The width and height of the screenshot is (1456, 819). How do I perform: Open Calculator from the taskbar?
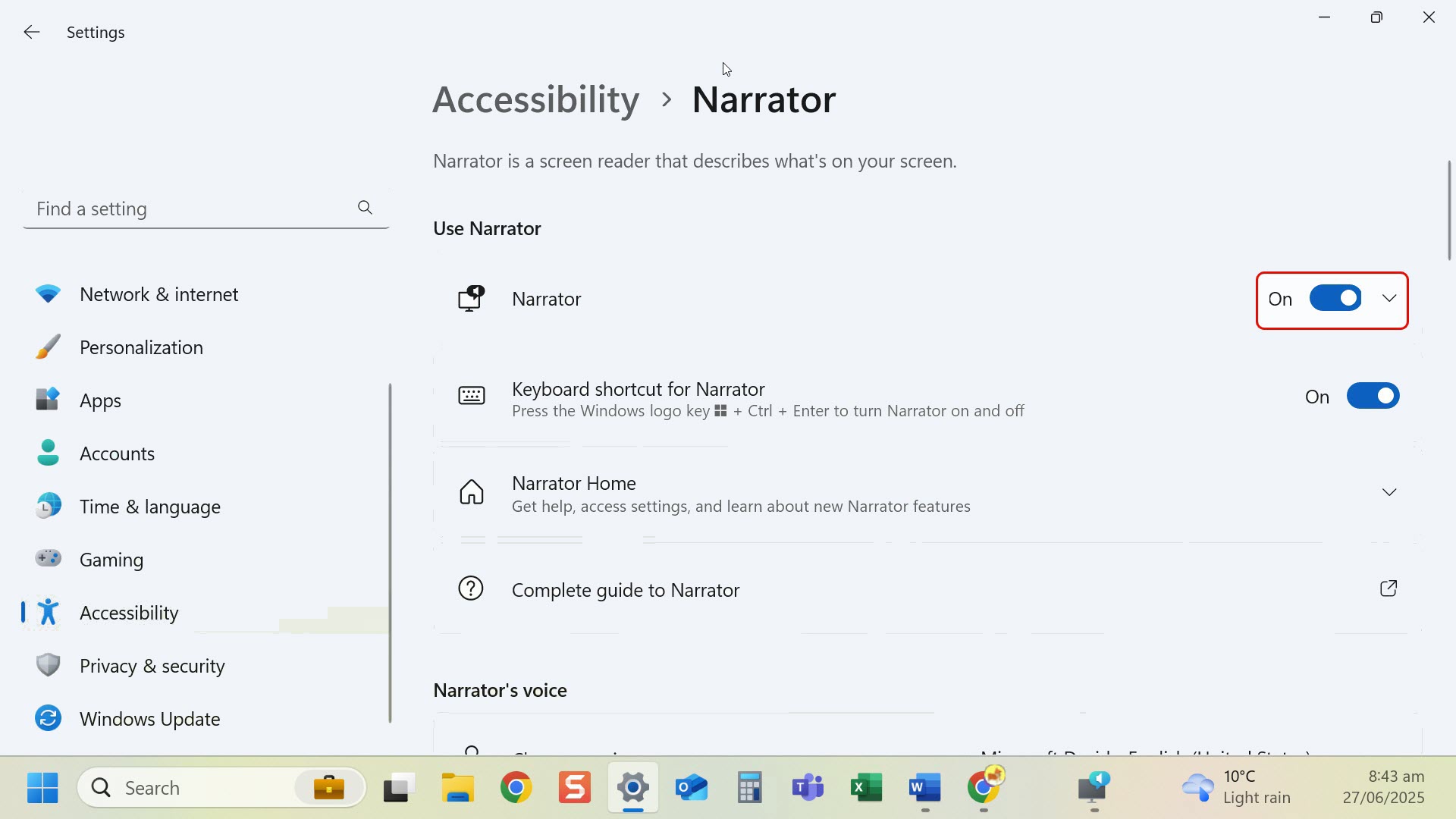tap(749, 788)
